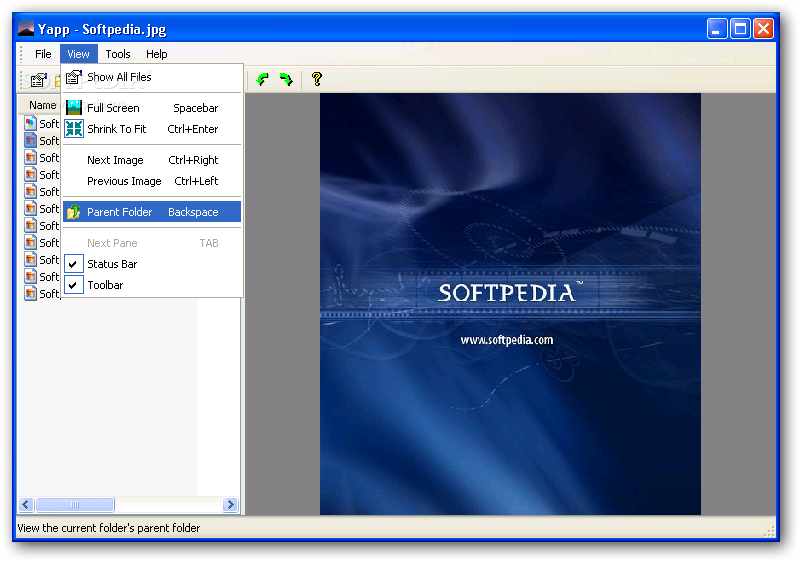Select Previous Image menu entry
800x562 pixels.
coord(152,181)
